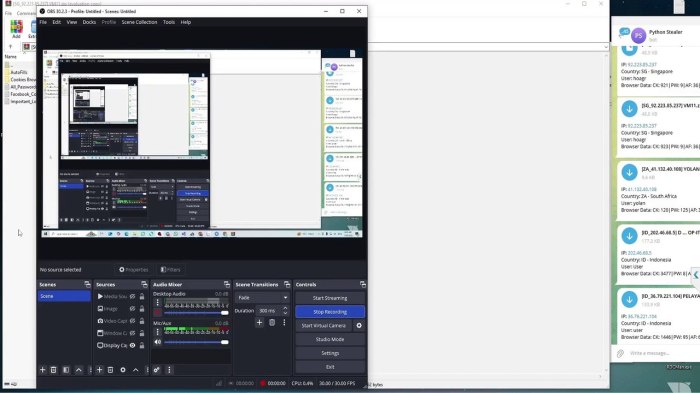Image resolution: width=700 pixels, height=393 pixels.
Task: Remove selected scene using trash icon
Action: point(54,370)
